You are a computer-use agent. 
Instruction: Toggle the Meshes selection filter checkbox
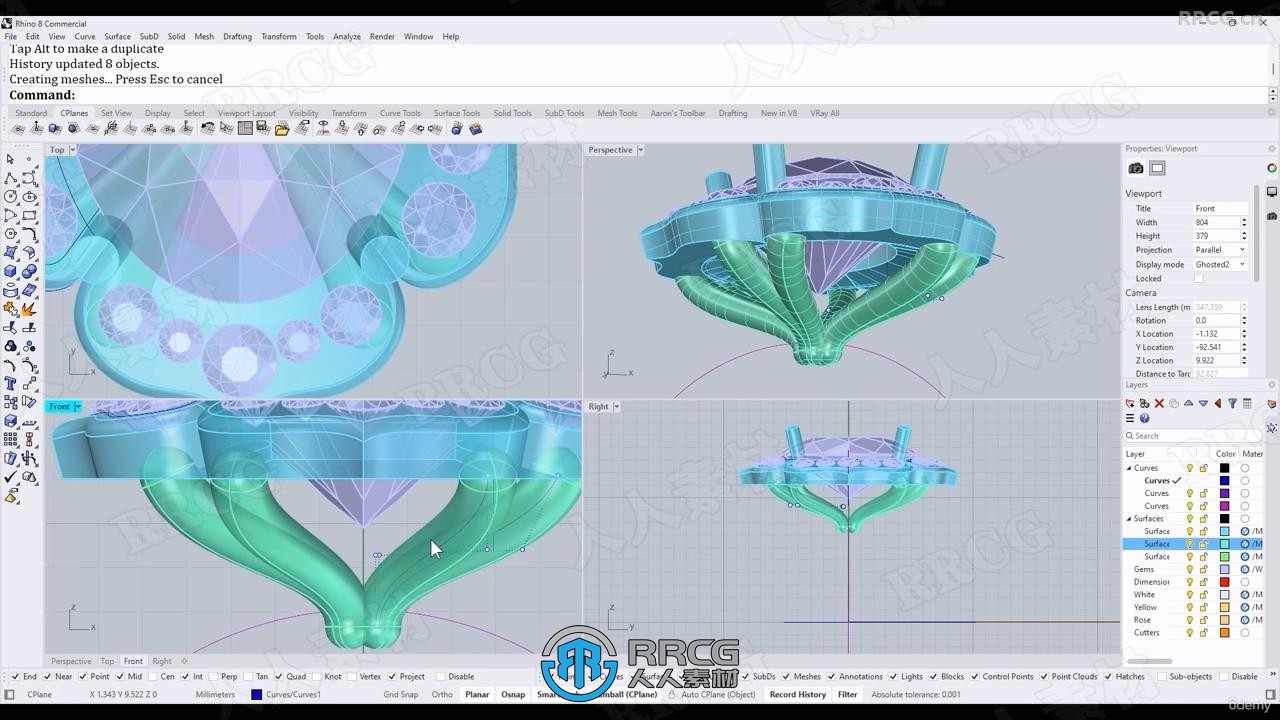tap(786, 676)
